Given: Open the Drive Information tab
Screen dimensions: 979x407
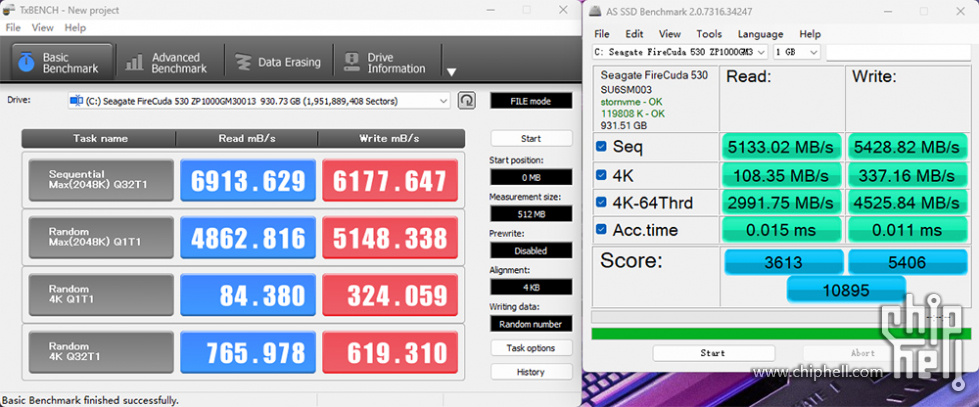Looking at the screenshot, I should click(x=386, y=62).
